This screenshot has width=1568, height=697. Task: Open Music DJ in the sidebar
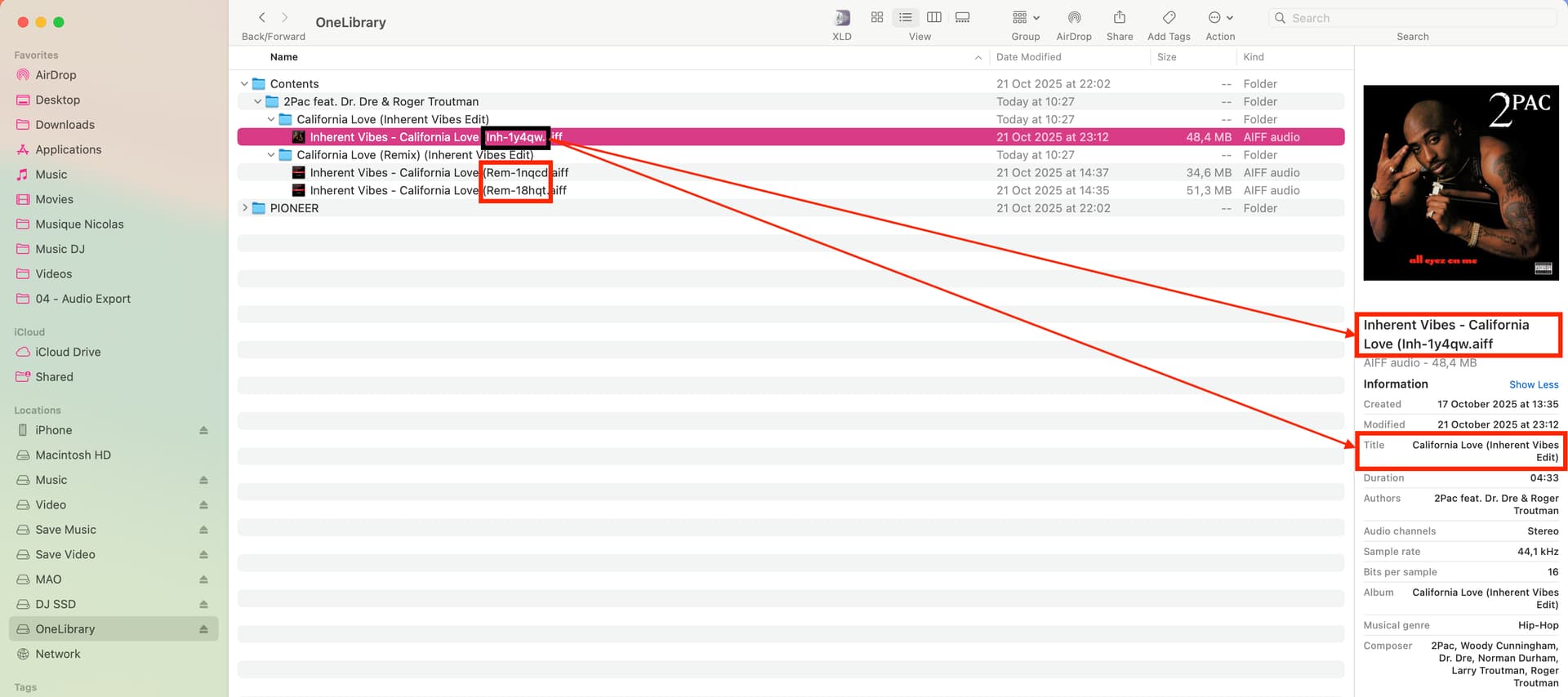point(60,249)
